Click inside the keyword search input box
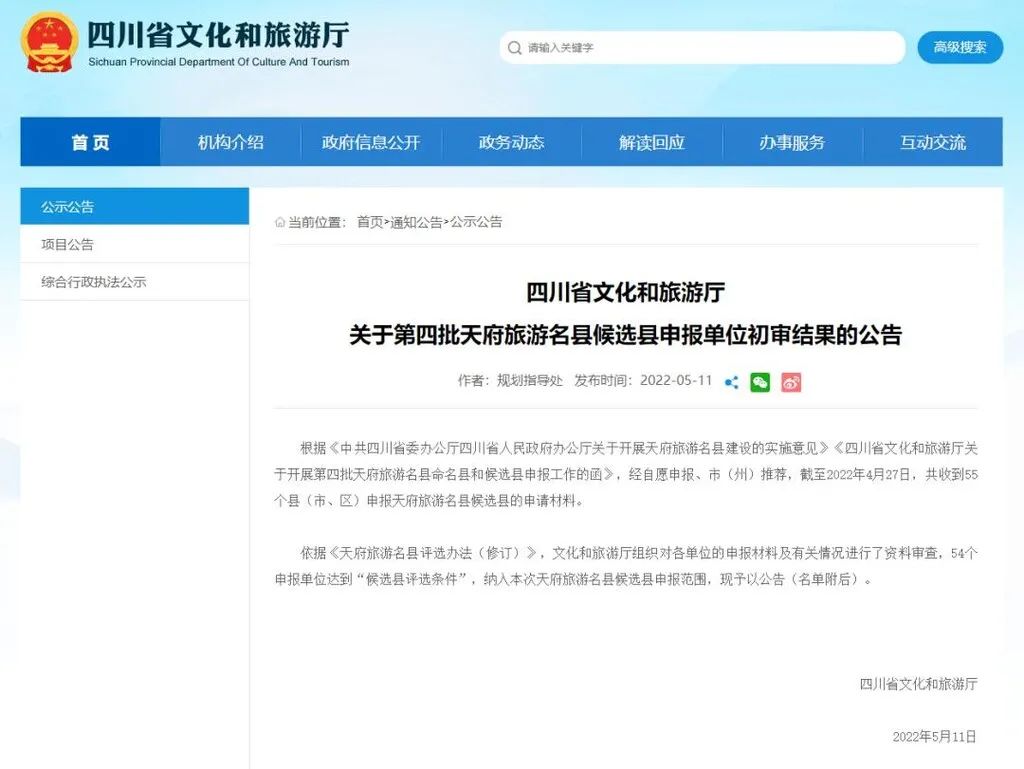The image size is (1024, 769). click(700, 47)
